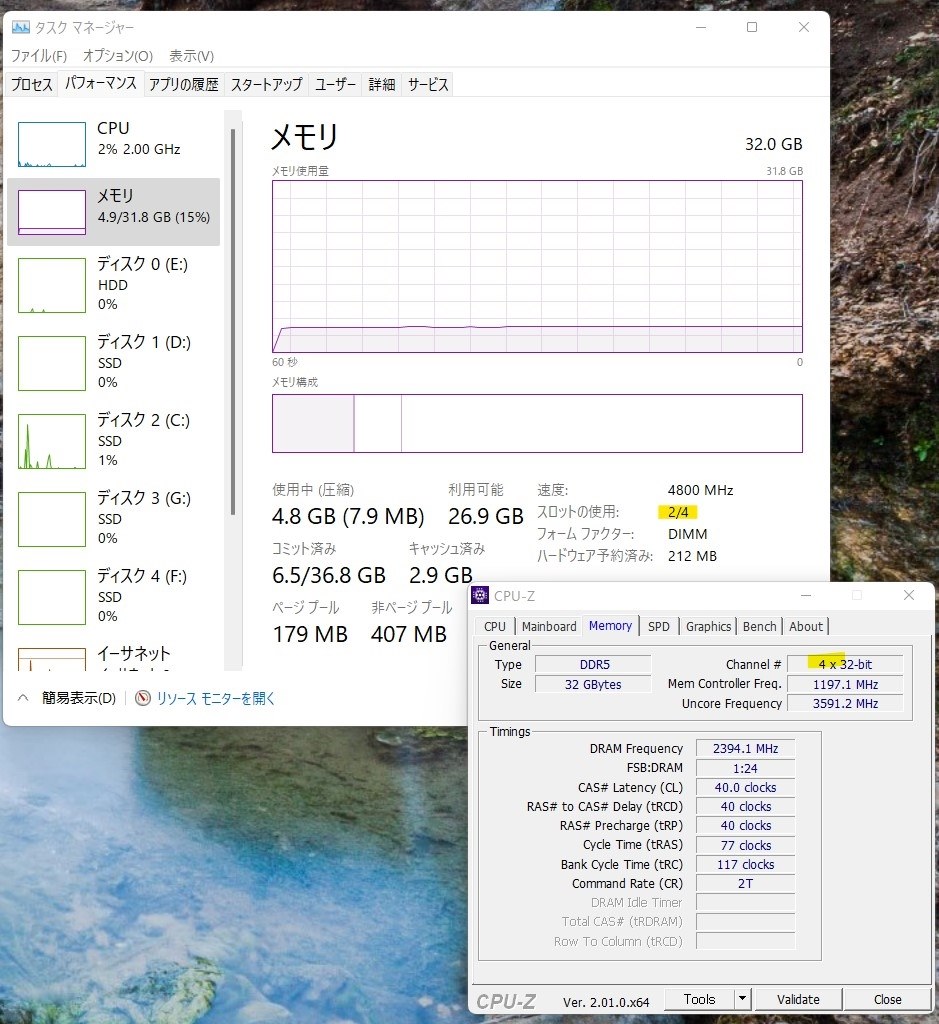
Task: Select the CPU performance graph thumbnail
Action: click(52, 144)
